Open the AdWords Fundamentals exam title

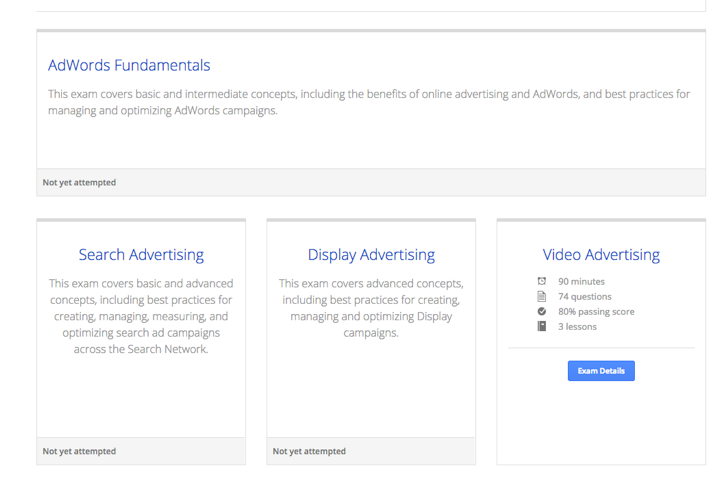pyautogui.click(x=129, y=65)
